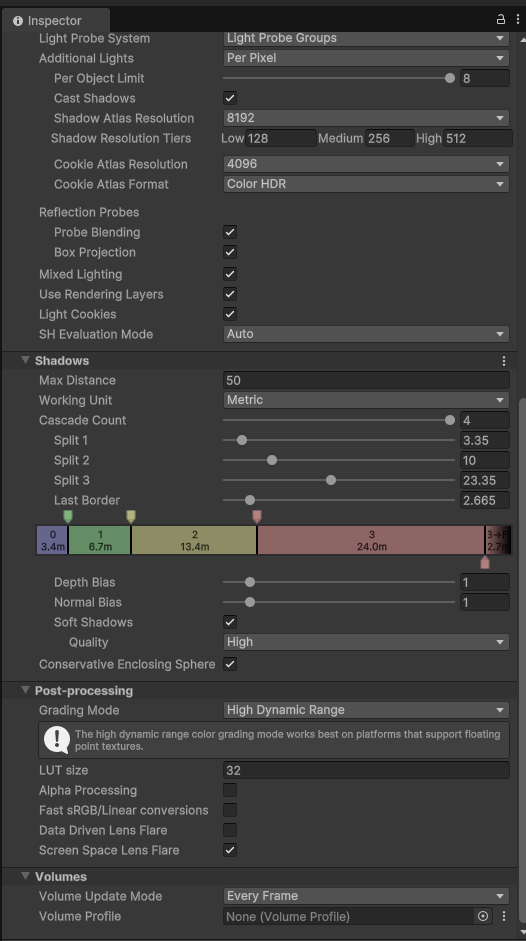Click Split 3 value field

tap(485, 480)
